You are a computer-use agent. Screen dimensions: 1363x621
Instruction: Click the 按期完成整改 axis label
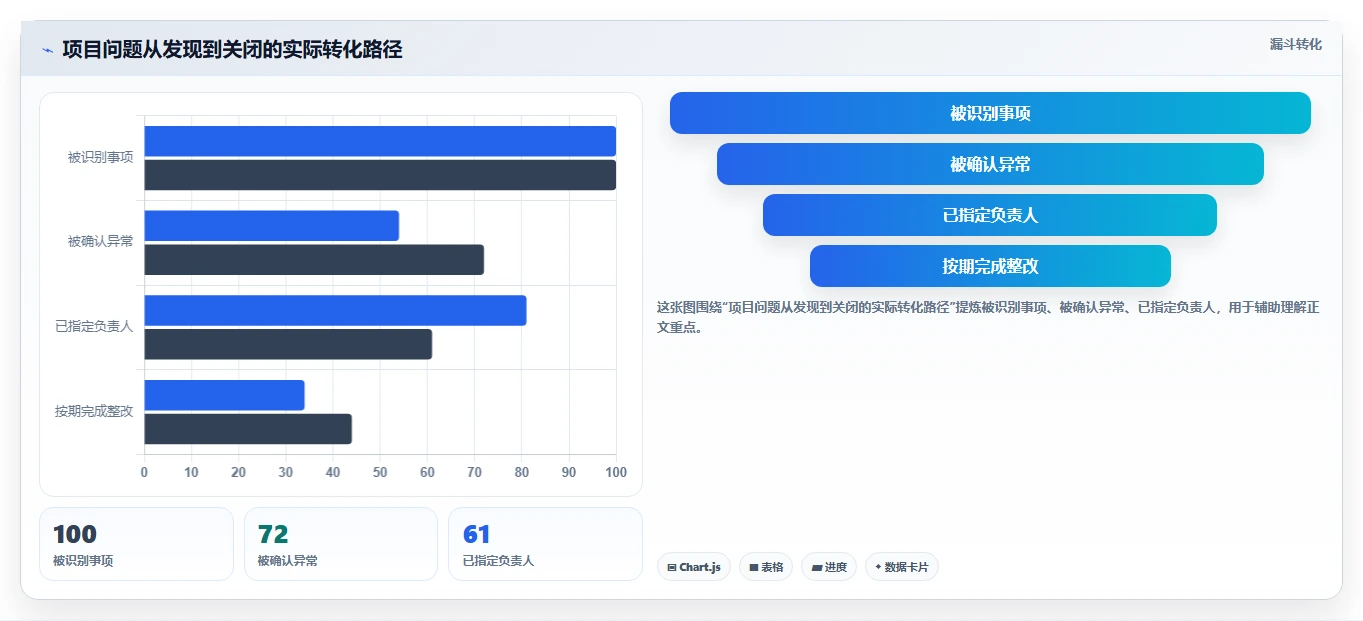click(x=95, y=411)
